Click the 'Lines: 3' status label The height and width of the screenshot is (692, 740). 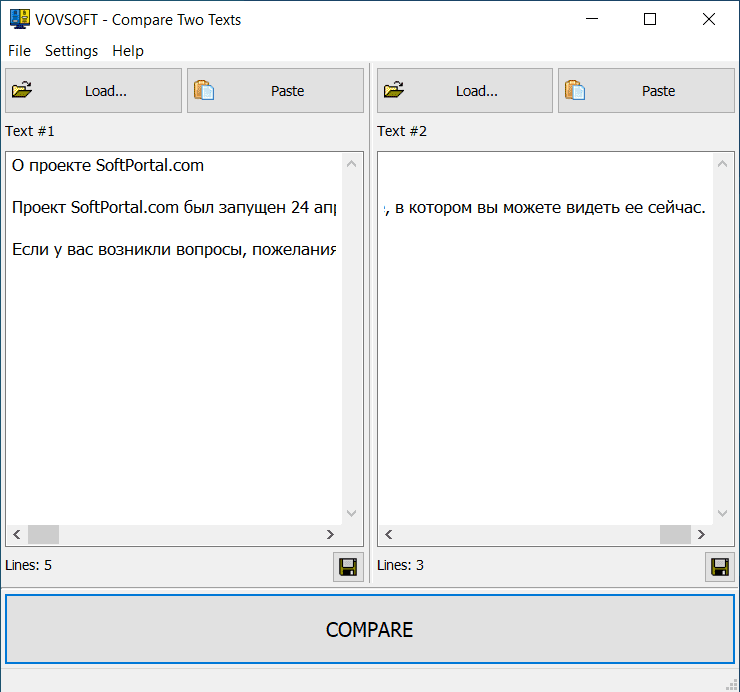point(400,565)
